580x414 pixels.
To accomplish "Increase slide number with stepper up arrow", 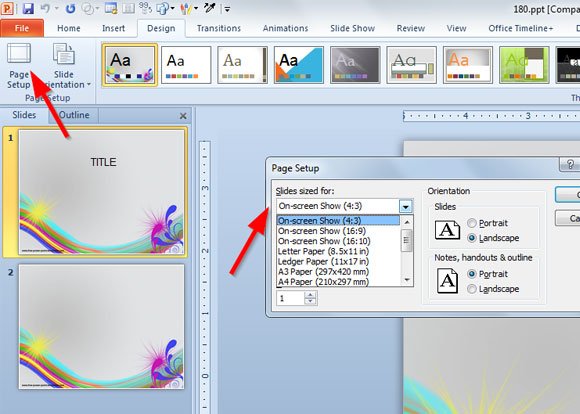I will point(310,295).
